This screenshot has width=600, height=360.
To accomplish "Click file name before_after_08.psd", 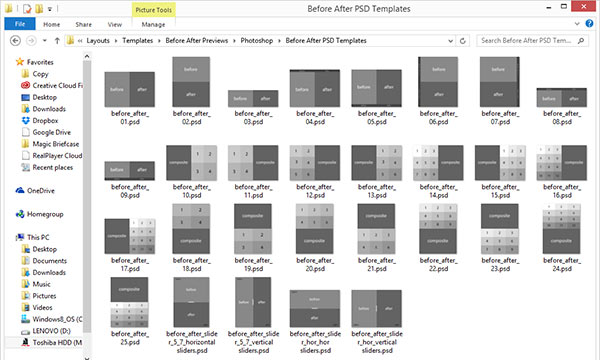I will [562, 118].
